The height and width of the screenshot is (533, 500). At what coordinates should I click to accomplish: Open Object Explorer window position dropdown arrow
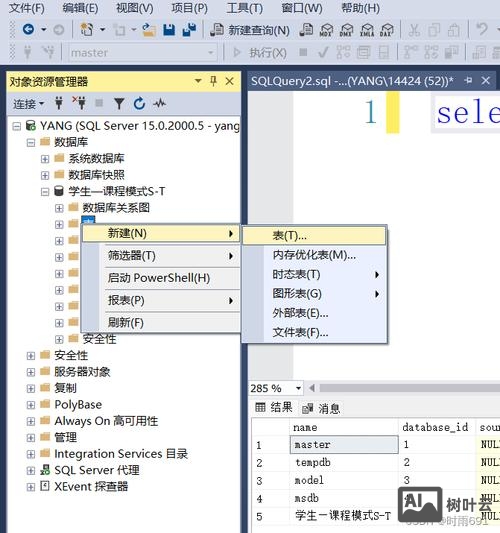point(198,81)
